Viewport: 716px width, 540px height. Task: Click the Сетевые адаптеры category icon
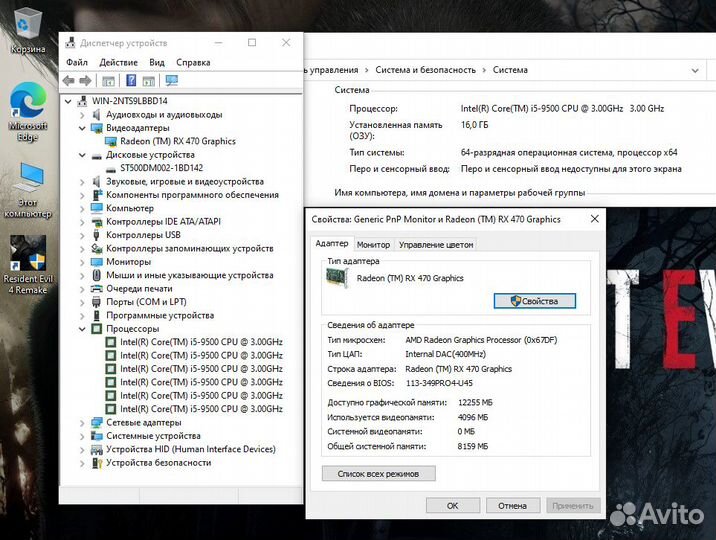(97, 423)
